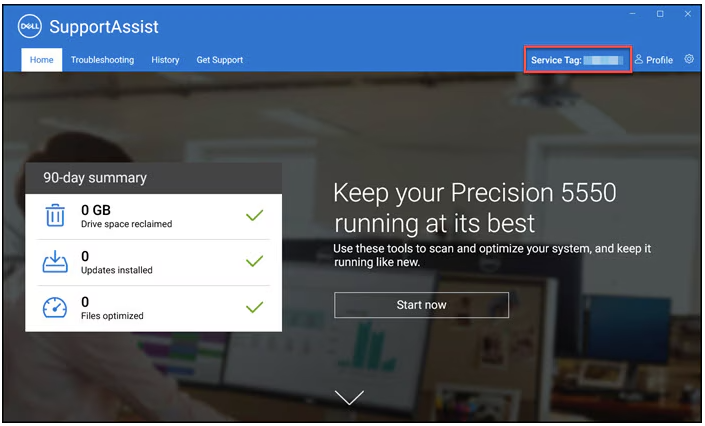Click the SupportAssist title text
The height and width of the screenshot is (426, 705).
(104, 27)
